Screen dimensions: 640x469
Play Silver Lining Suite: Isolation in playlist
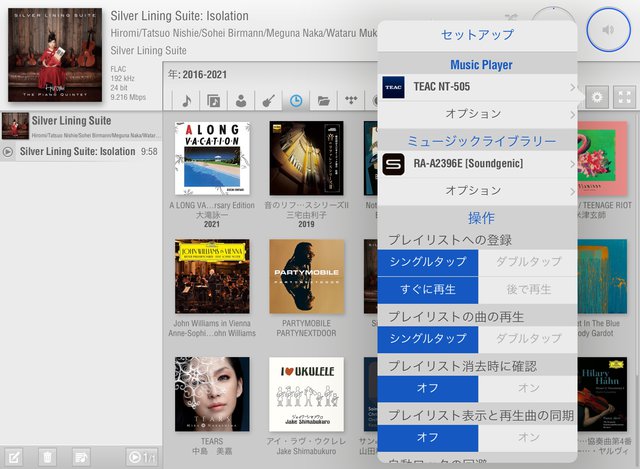80,152
